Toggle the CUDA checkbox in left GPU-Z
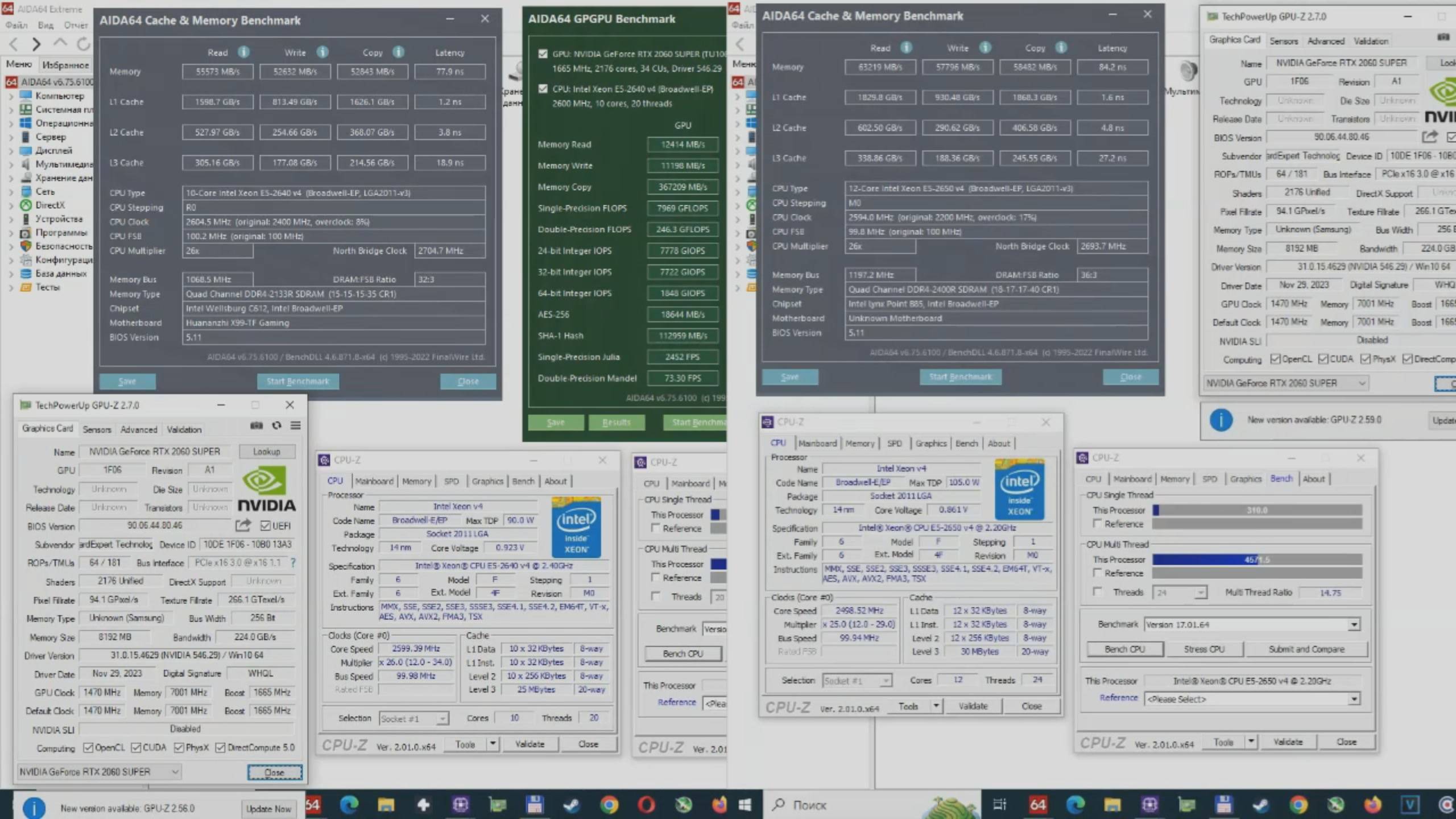This screenshot has width=1456, height=819. (136, 747)
